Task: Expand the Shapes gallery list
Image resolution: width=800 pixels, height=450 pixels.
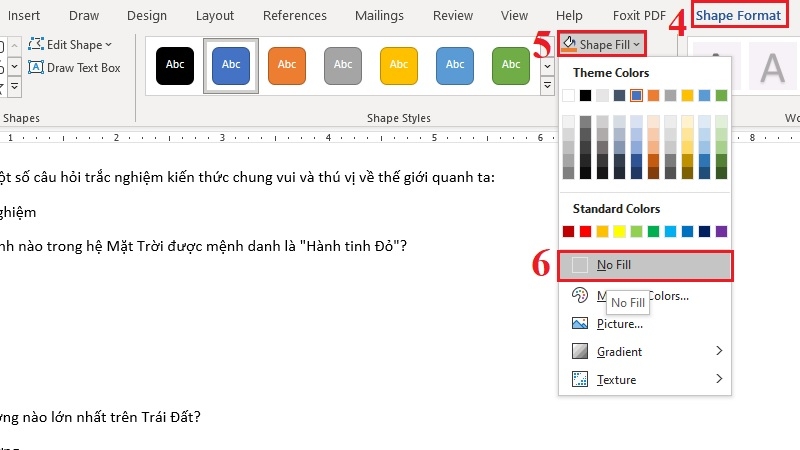Action: coord(14,87)
